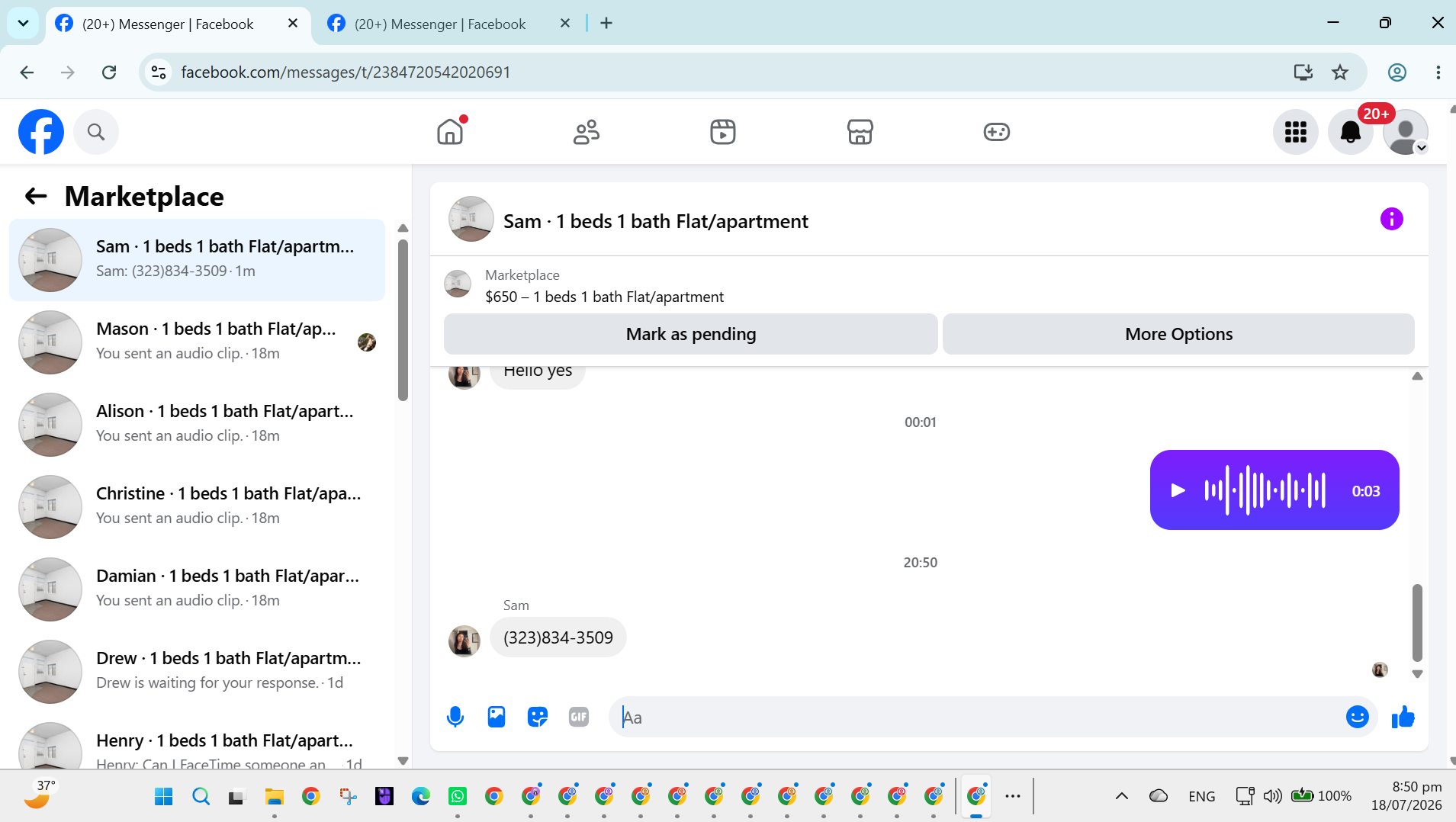Open Mason's Marketplace conversation

[x=197, y=342]
